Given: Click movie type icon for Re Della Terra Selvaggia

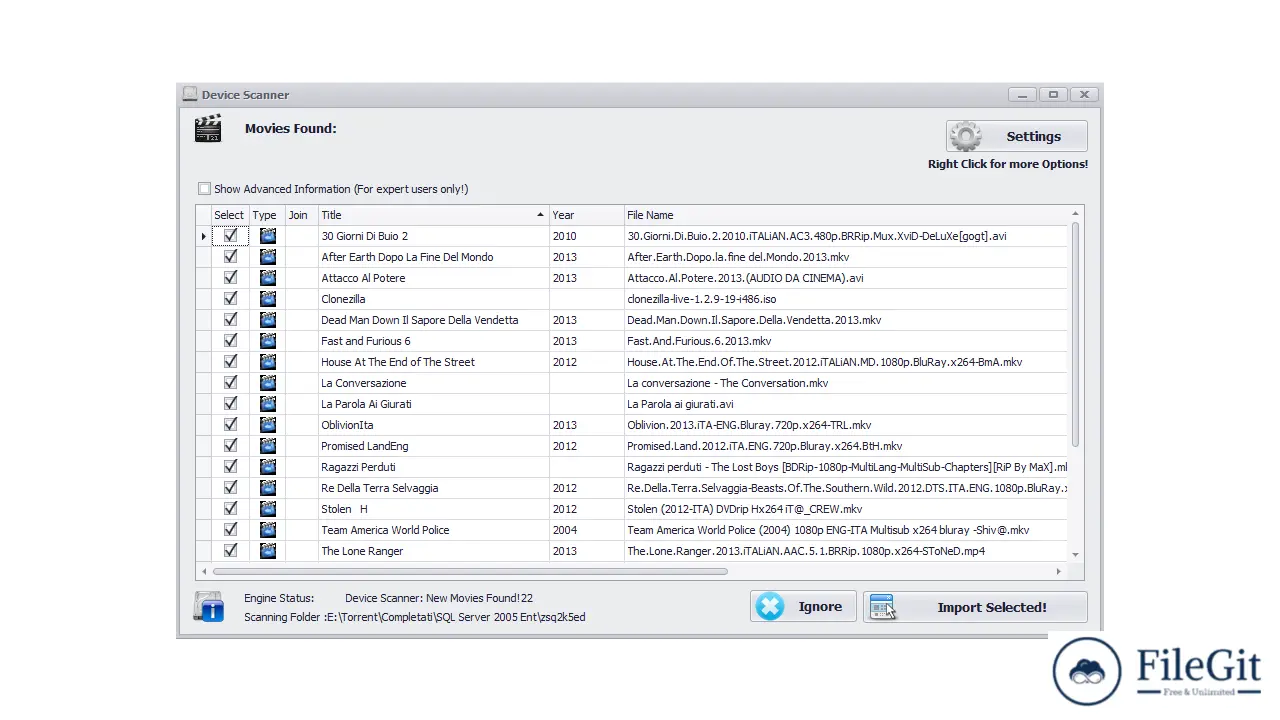Looking at the screenshot, I should (267, 488).
